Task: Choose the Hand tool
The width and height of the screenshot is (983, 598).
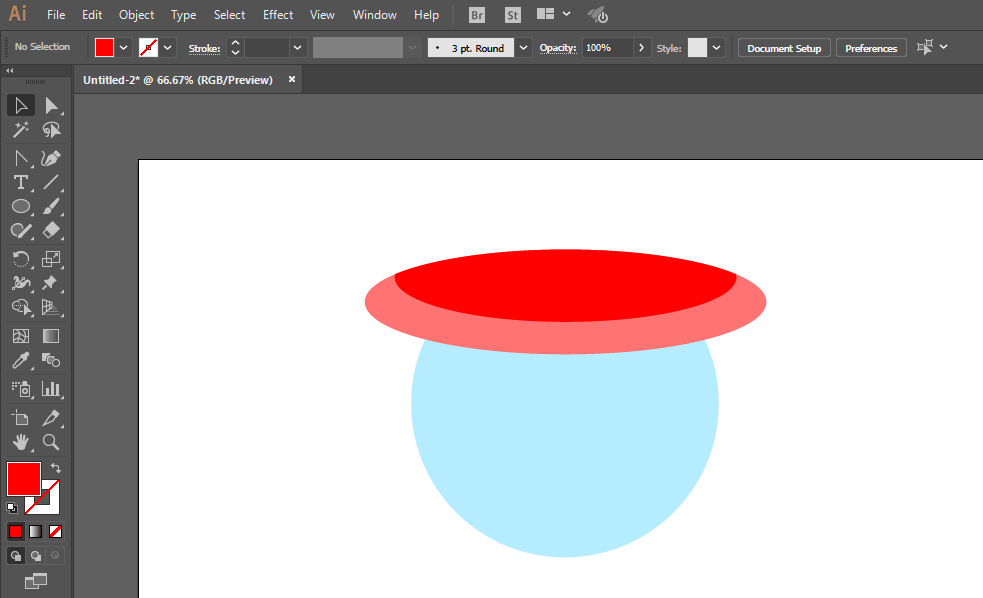Action: click(x=21, y=442)
